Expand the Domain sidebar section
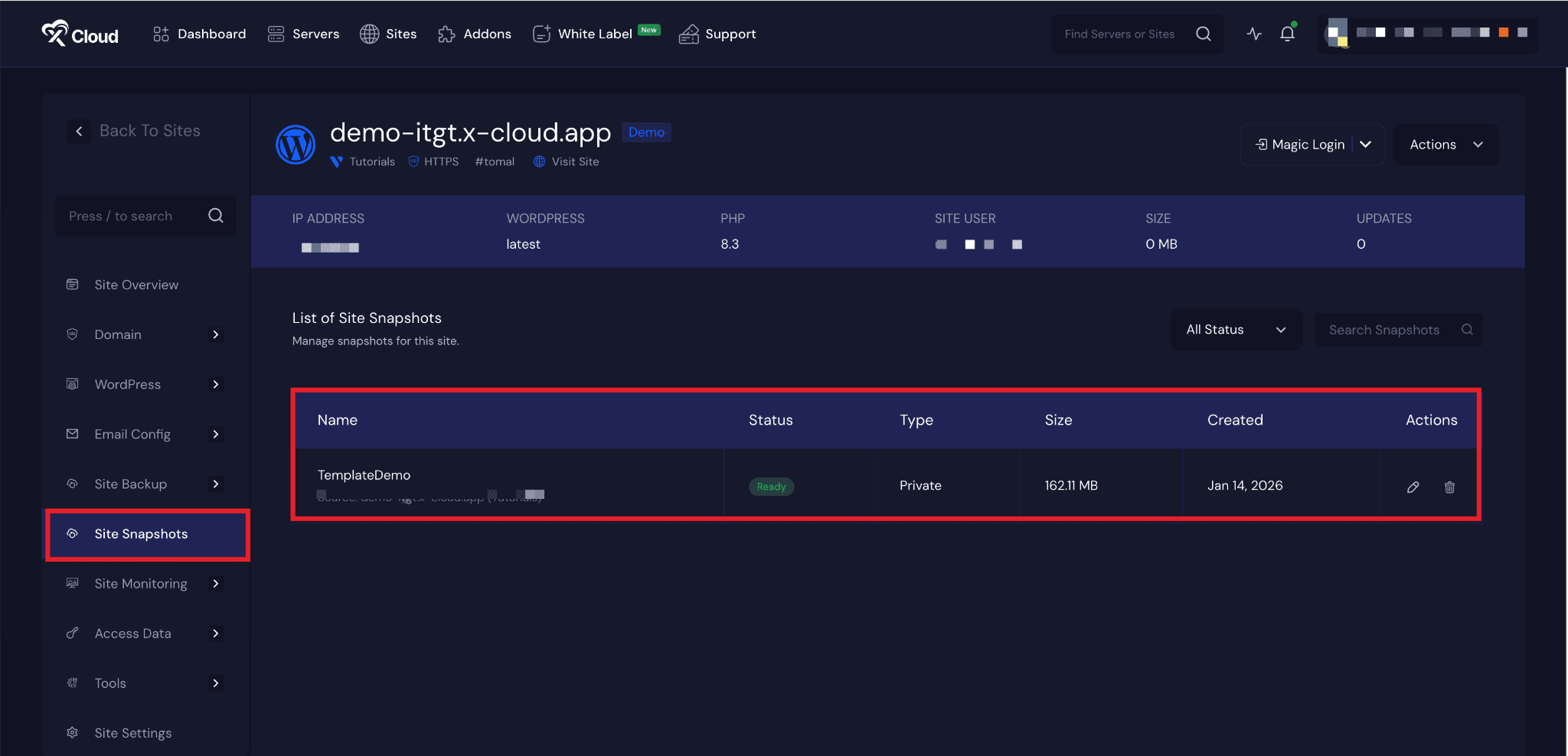This screenshot has height=756, width=1568. (x=216, y=334)
